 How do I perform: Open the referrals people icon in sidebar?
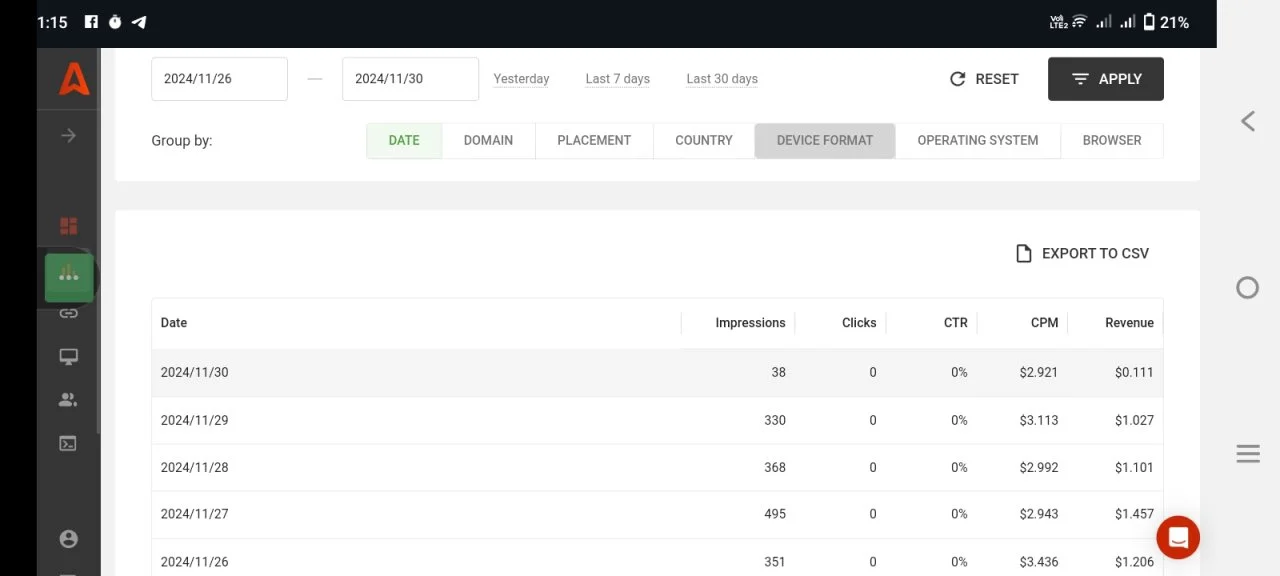pyautogui.click(x=68, y=400)
